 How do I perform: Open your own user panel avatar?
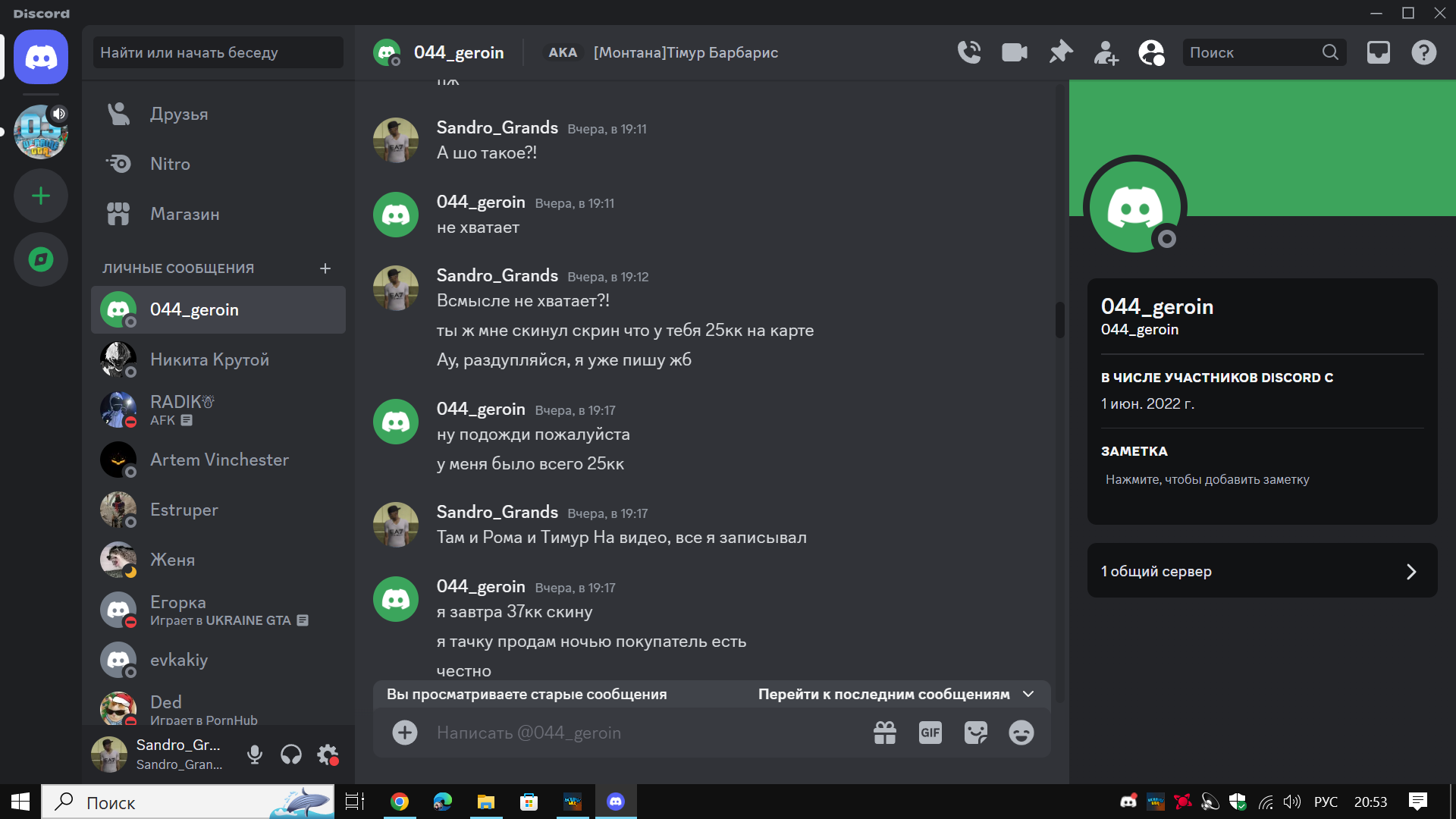click(x=109, y=755)
